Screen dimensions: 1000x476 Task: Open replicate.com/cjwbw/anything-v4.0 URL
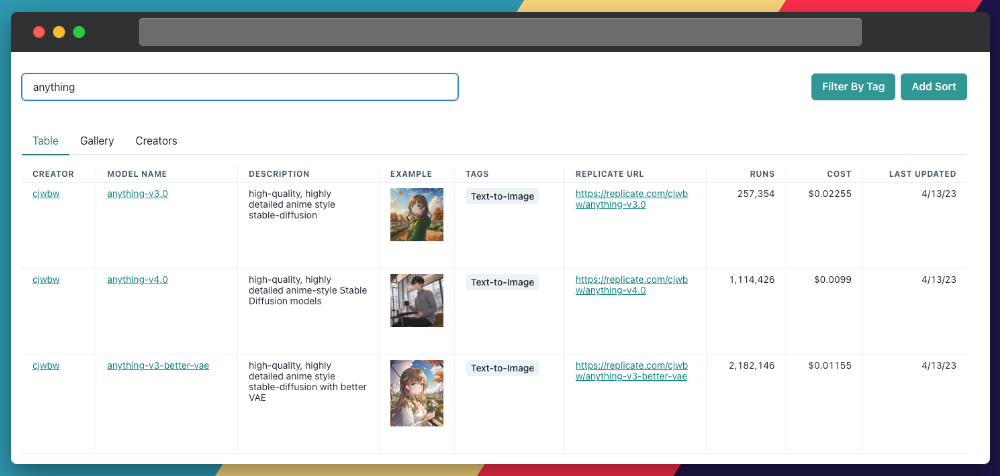632,285
